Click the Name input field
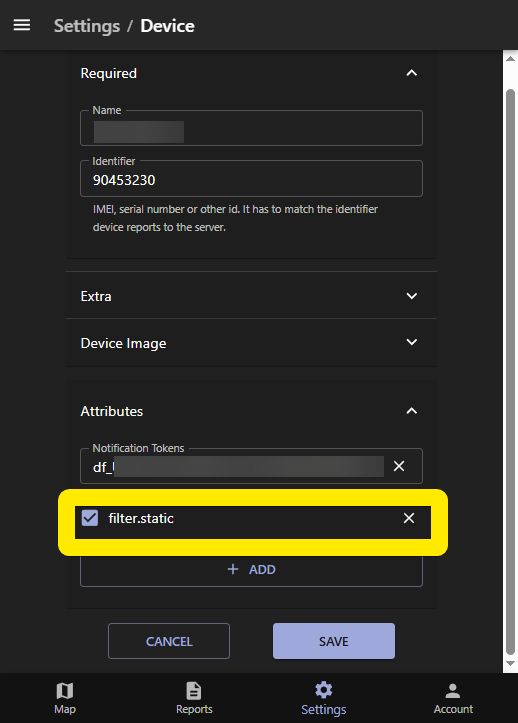This screenshot has height=723, width=518. pyautogui.click(x=251, y=128)
